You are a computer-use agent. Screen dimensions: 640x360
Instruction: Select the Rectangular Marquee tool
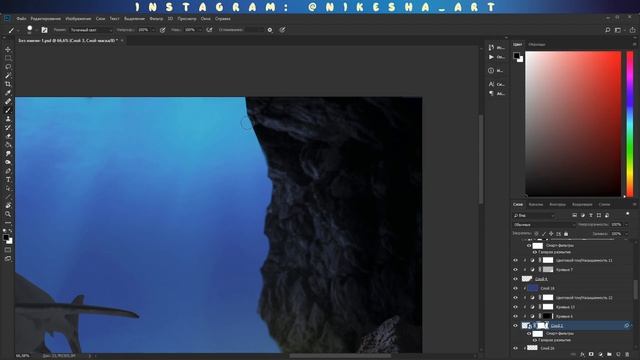pos(8,58)
